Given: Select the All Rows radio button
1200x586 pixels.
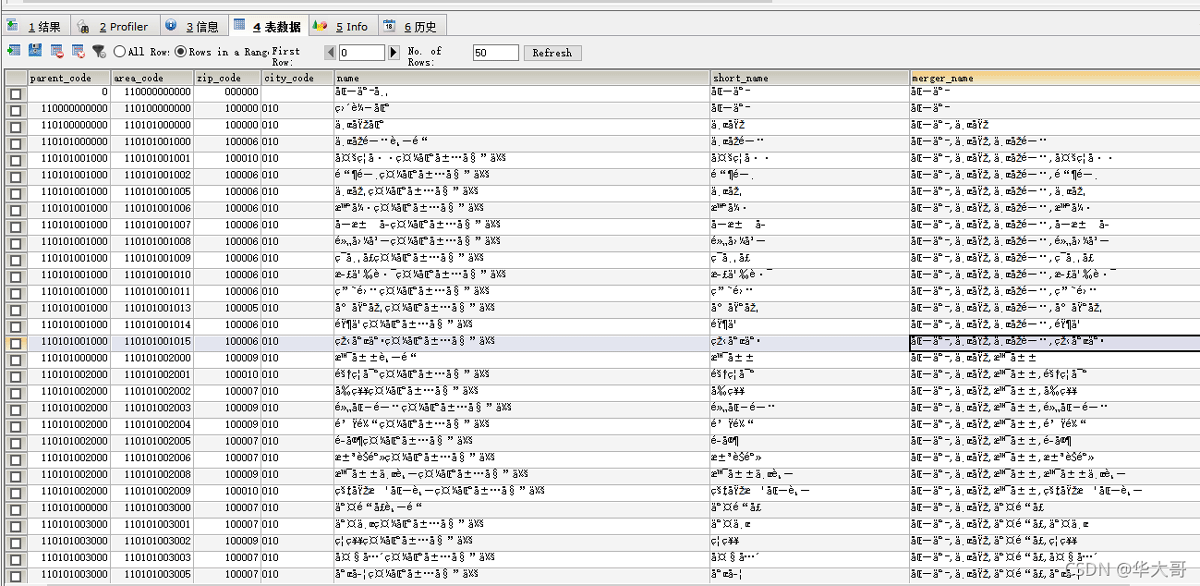Looking at the screenshot, I should pos(119,51).
